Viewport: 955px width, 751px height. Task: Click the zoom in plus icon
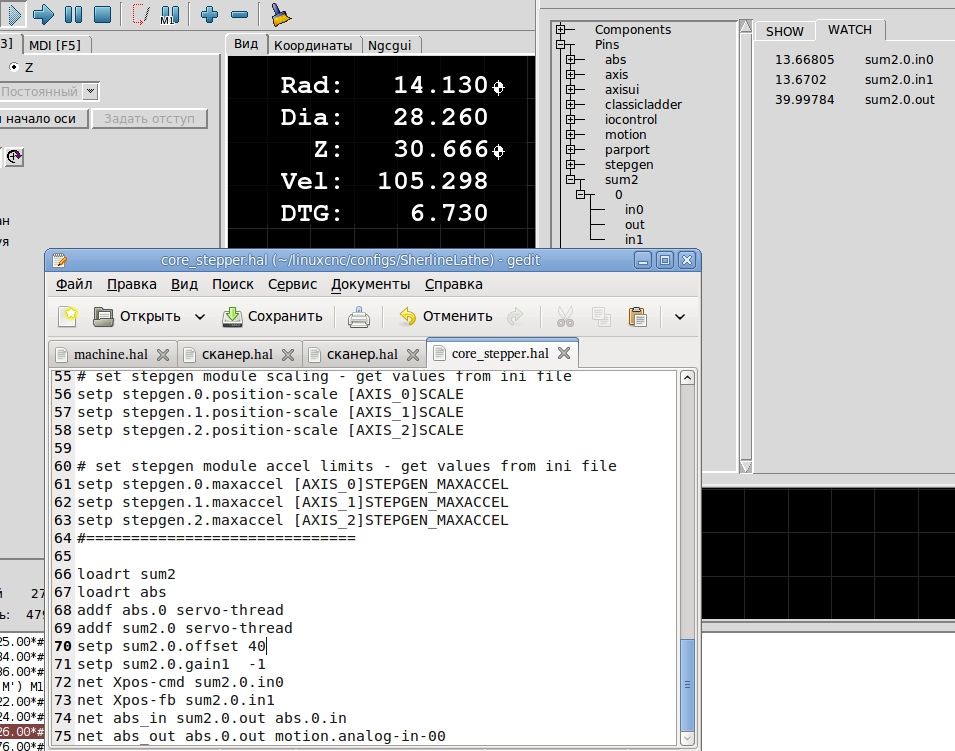click(x=209, y=14)
